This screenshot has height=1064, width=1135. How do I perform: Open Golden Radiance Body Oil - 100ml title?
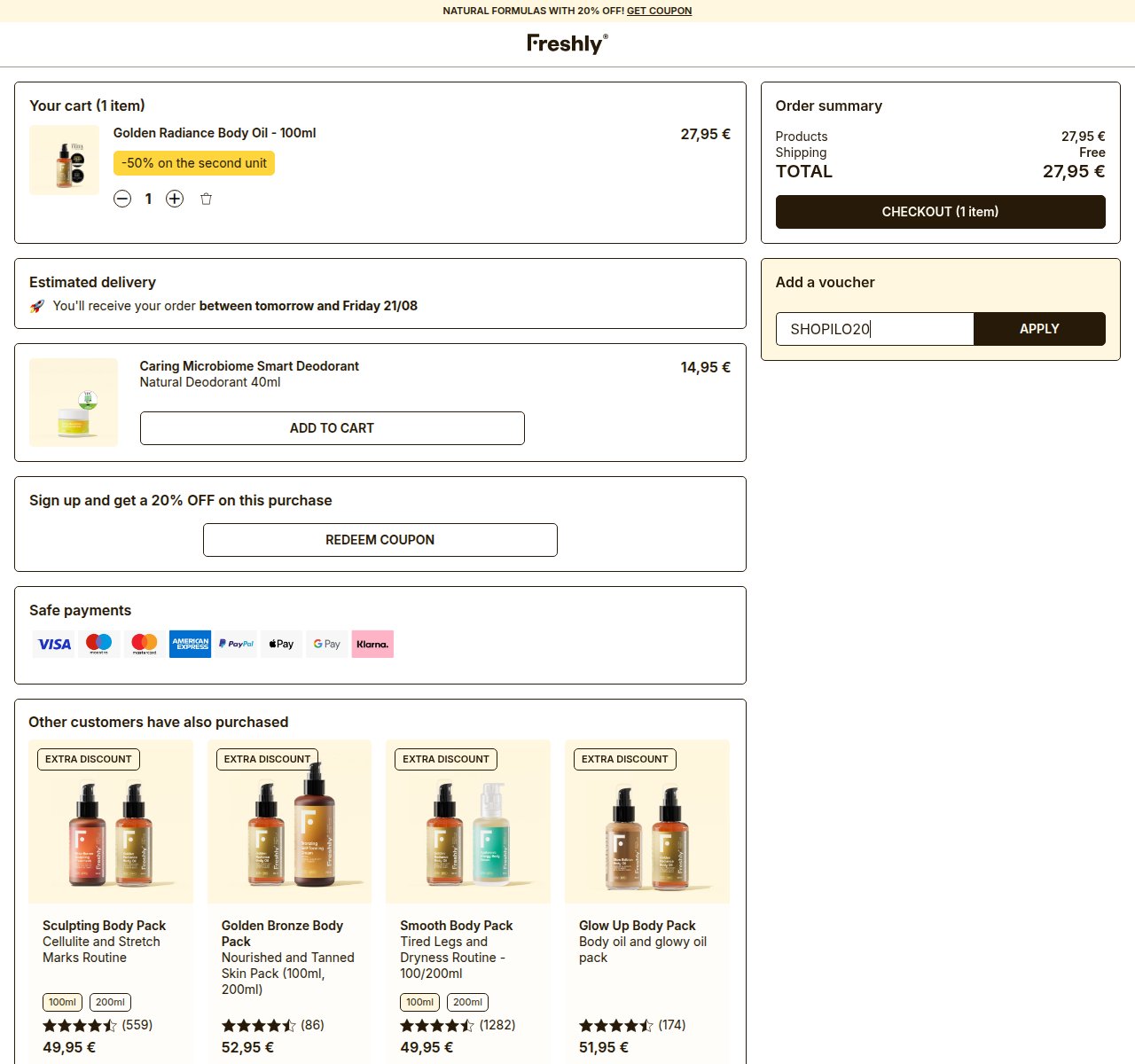click(215, 133)
